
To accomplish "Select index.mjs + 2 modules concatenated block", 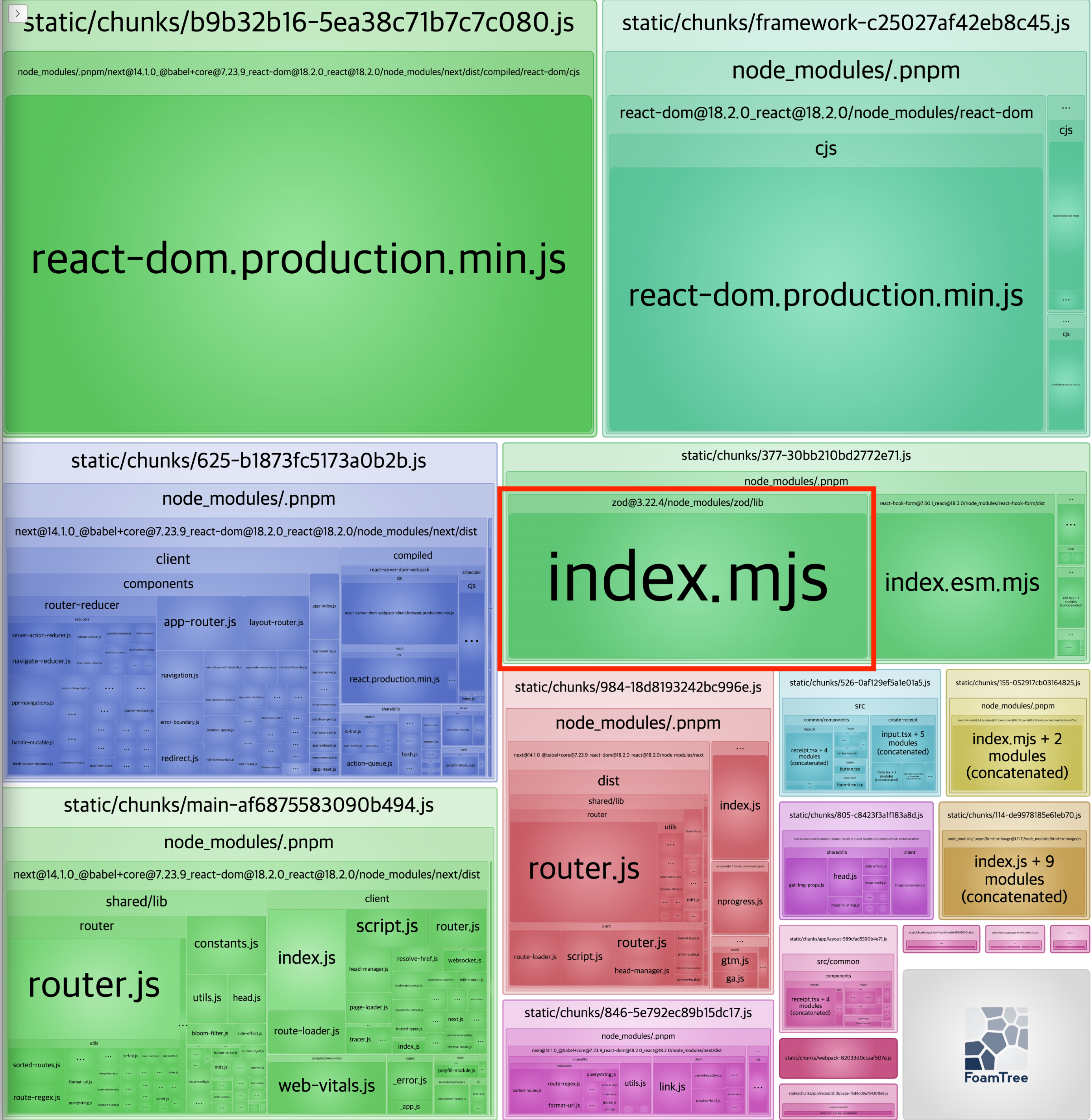I will (x=1017, y=756).
